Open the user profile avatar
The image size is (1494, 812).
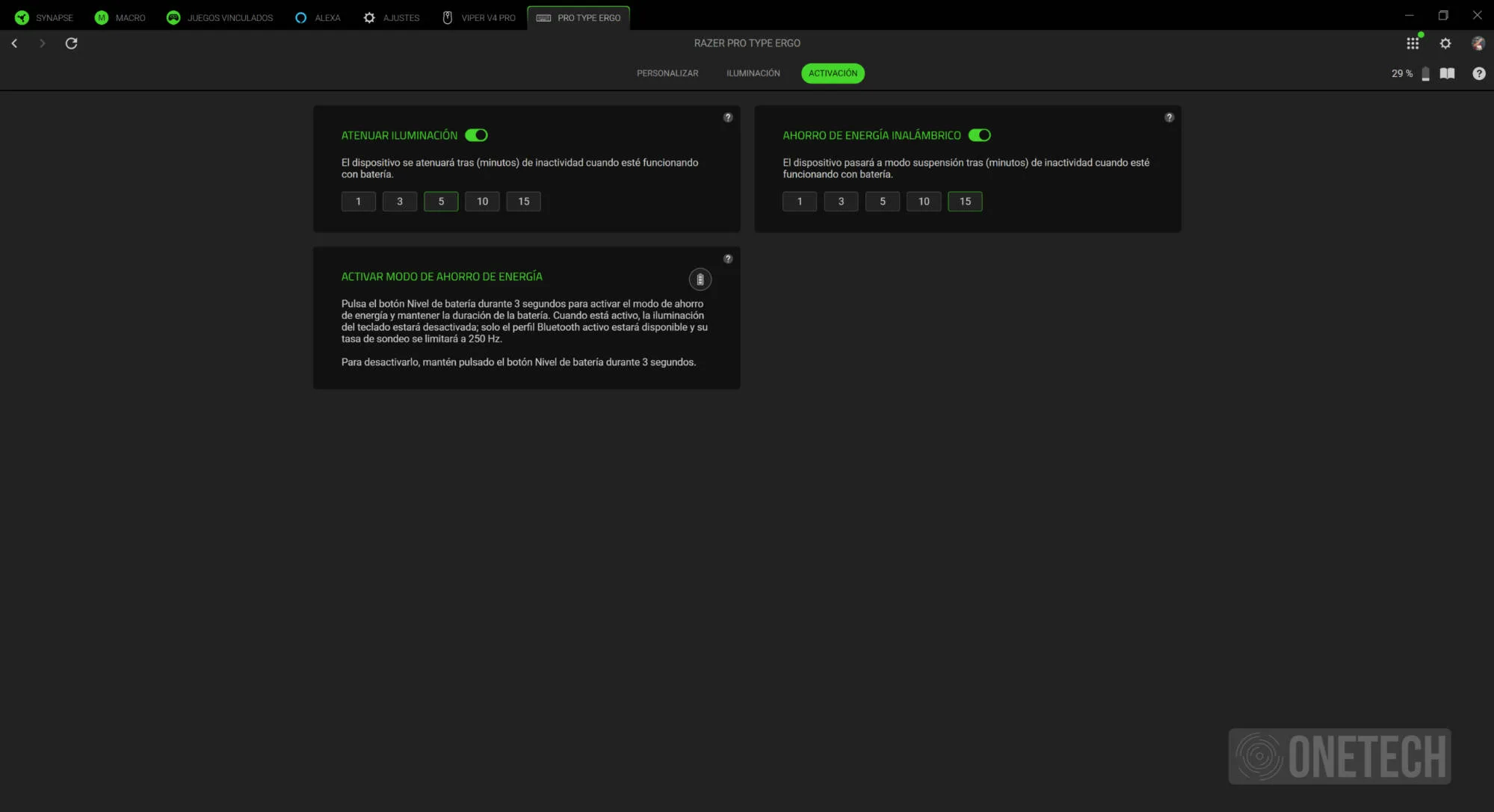point(1478,43)
